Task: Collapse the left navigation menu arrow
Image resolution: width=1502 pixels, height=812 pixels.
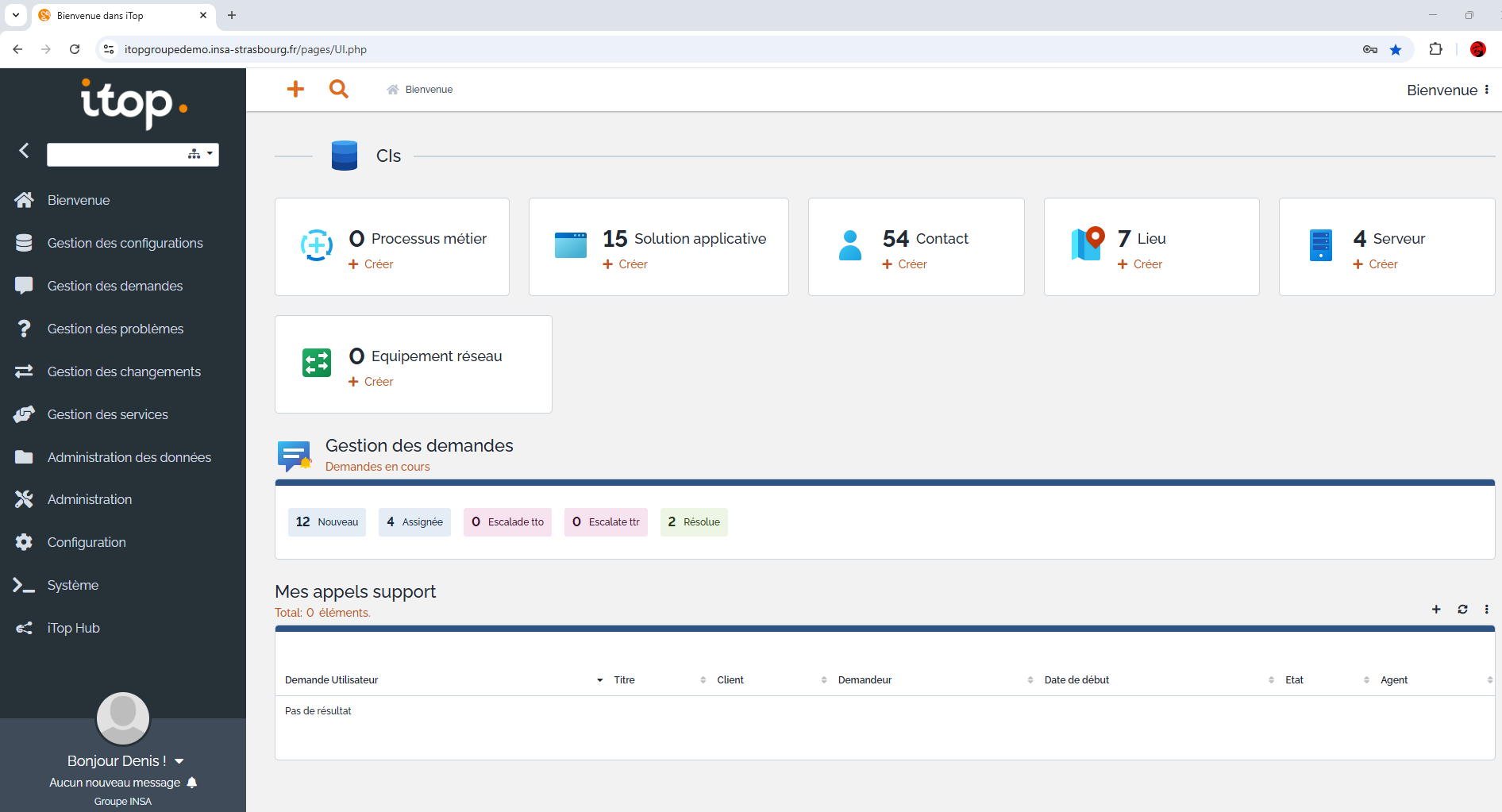Action: click(24, 151)
